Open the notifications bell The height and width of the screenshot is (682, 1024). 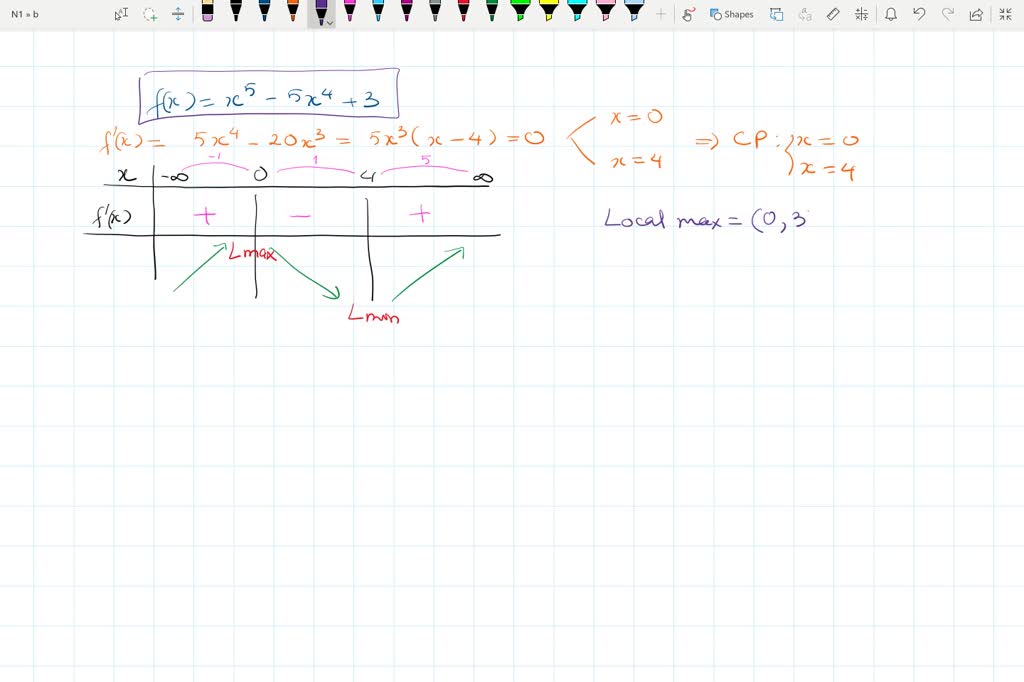[891, 14]
